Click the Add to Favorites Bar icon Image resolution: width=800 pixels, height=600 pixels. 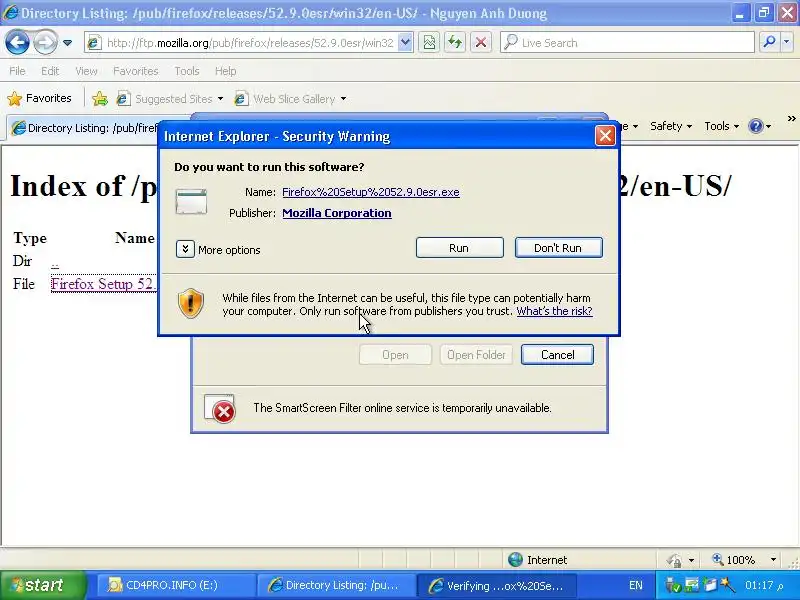click(100, 98)
